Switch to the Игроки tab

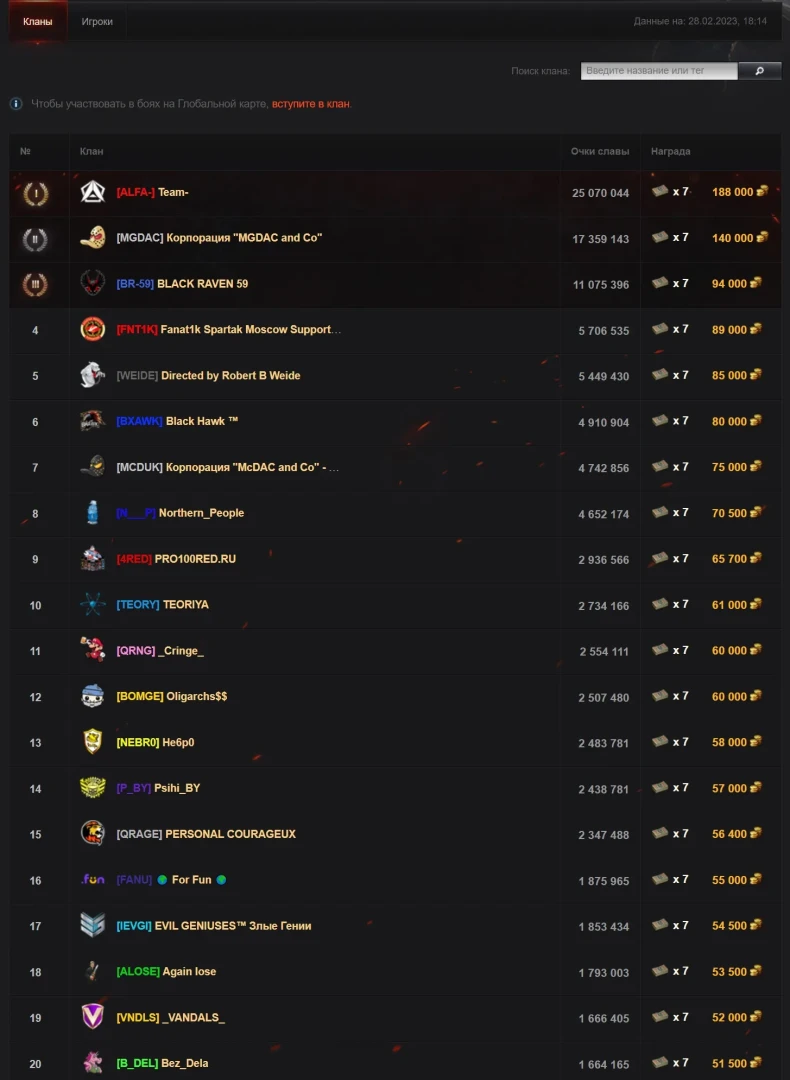tap(97, 21)
